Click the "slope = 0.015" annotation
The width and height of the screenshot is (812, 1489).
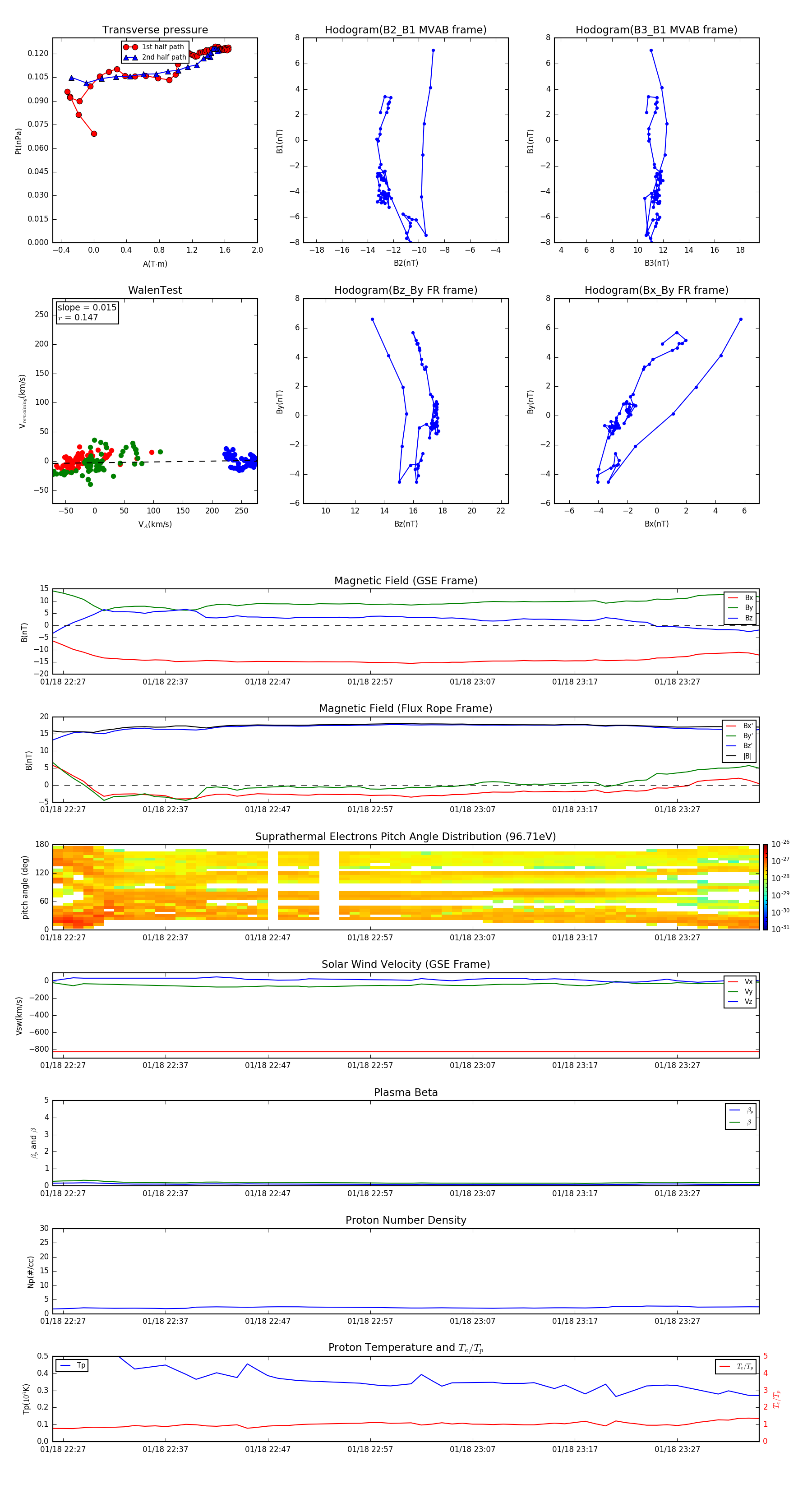pos(87,308)
